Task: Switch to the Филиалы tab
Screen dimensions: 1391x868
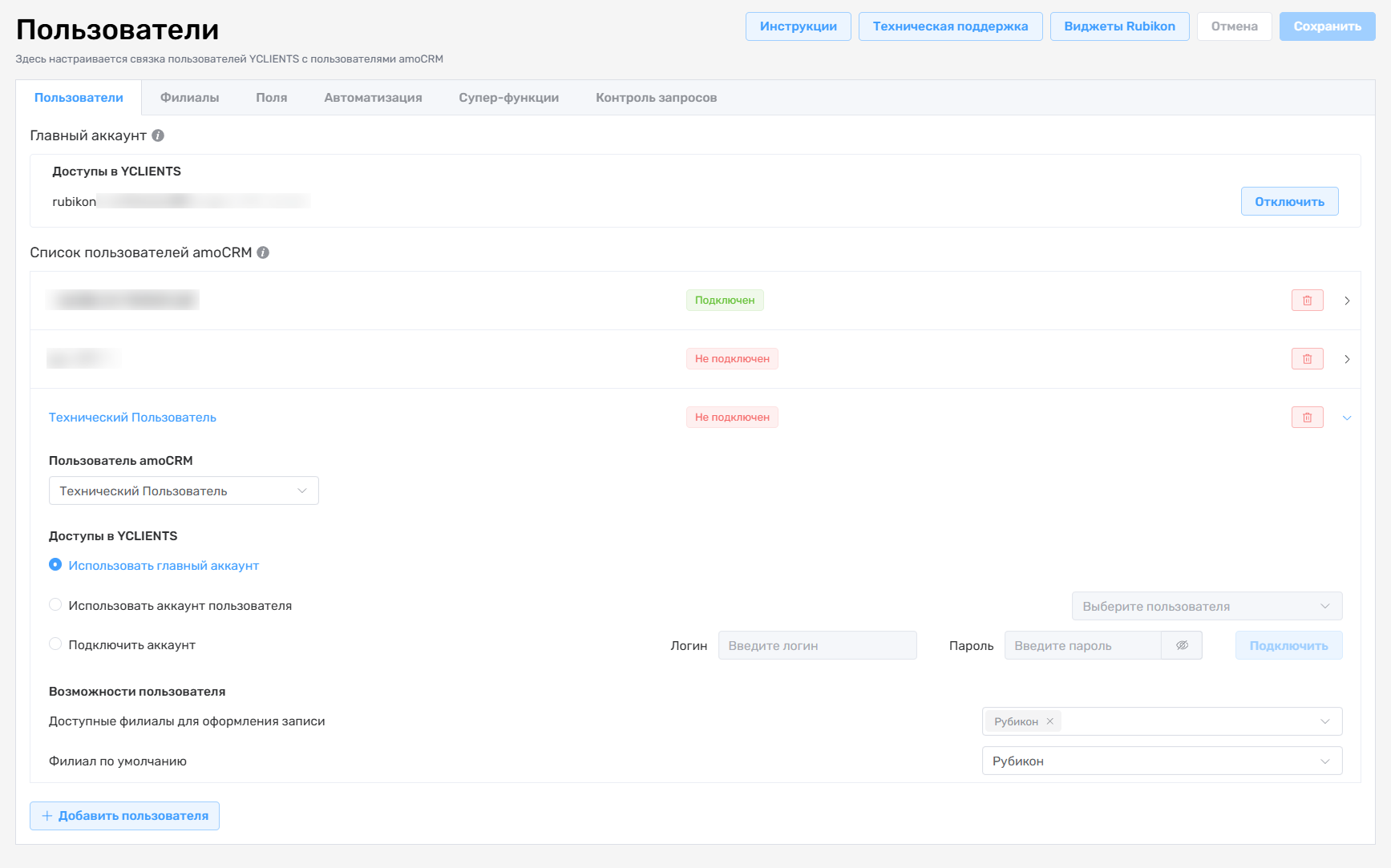Action: coord(189,98)
